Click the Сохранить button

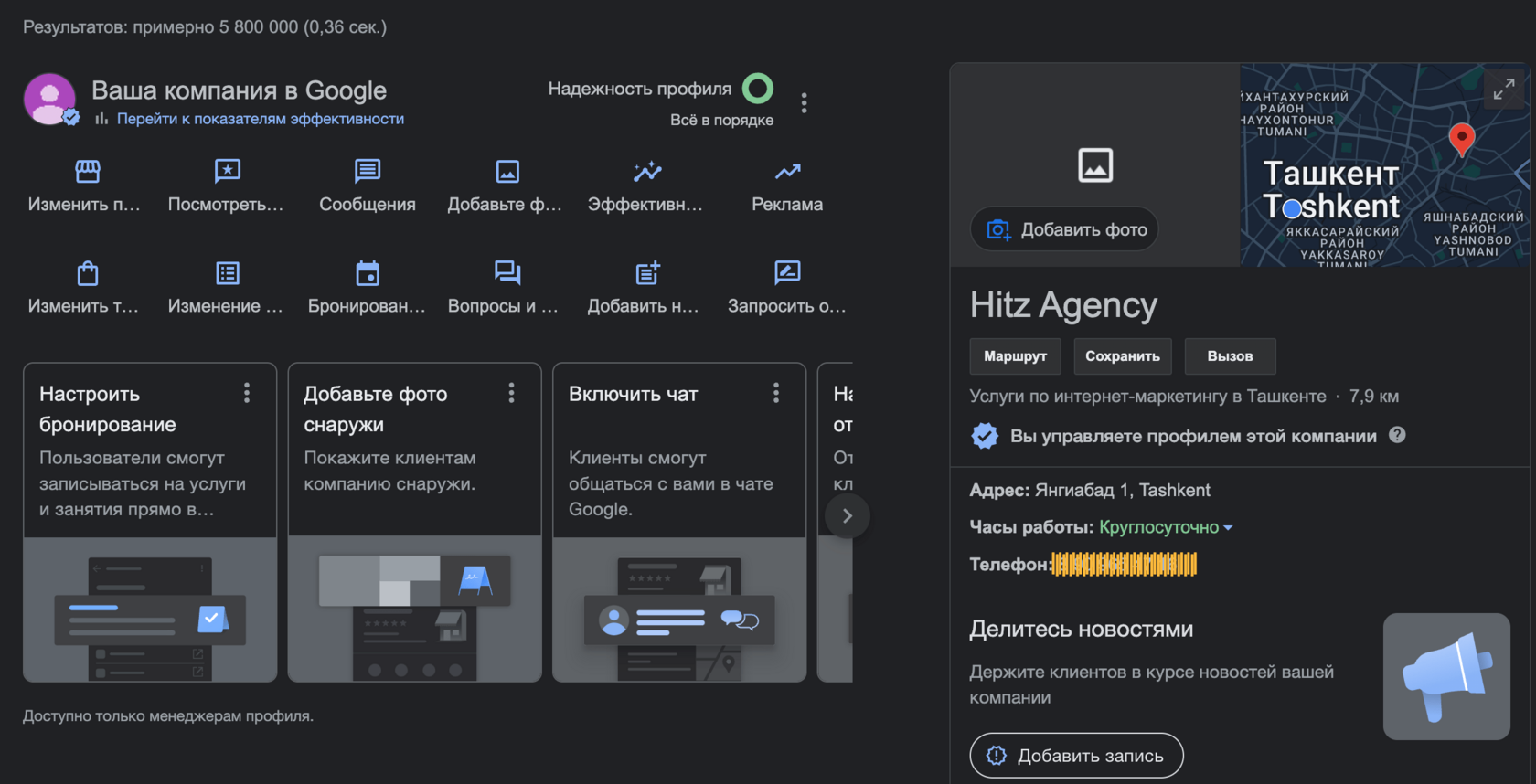[1123, 356]
